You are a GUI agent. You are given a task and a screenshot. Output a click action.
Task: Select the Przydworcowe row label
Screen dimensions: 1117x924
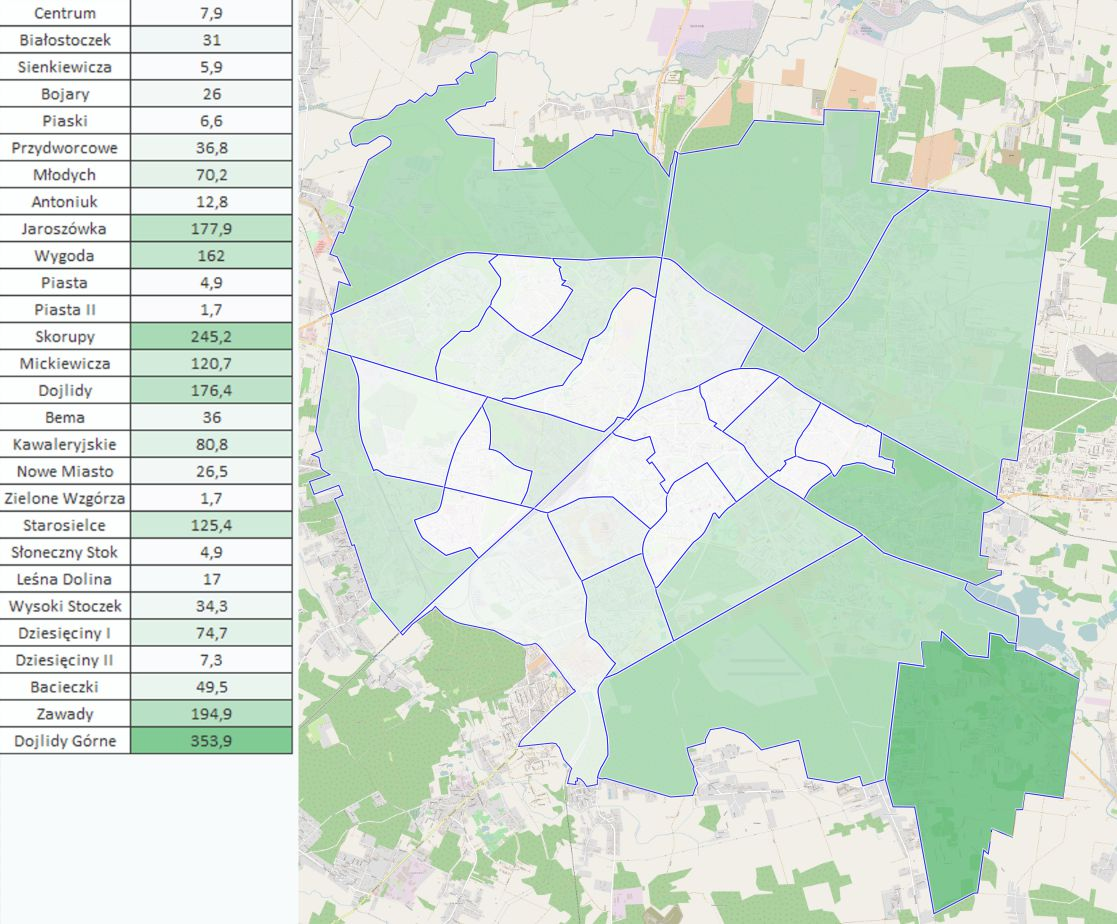click(x=65, y=148)
